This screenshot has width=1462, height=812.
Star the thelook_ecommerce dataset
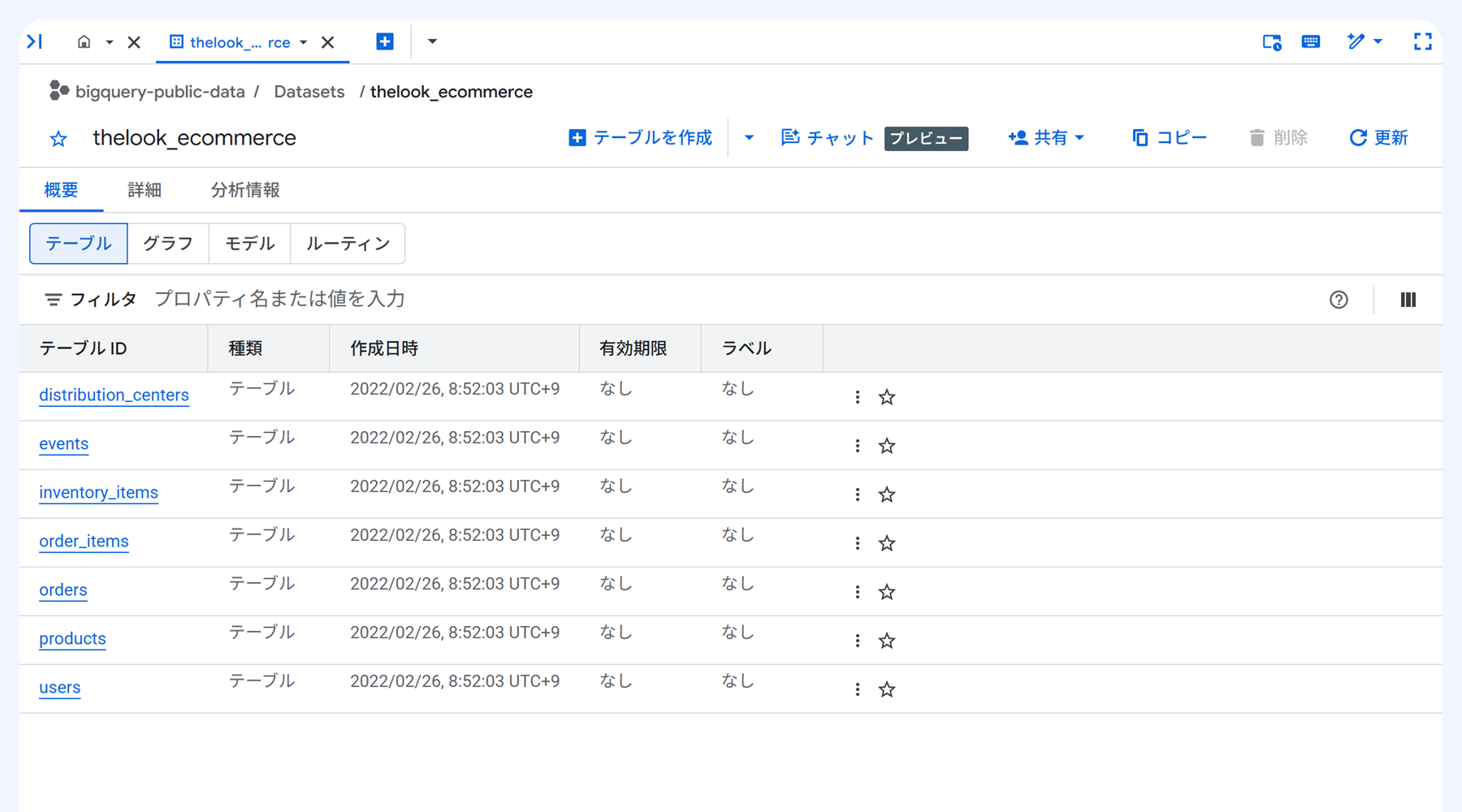click(x=58, y=139)
